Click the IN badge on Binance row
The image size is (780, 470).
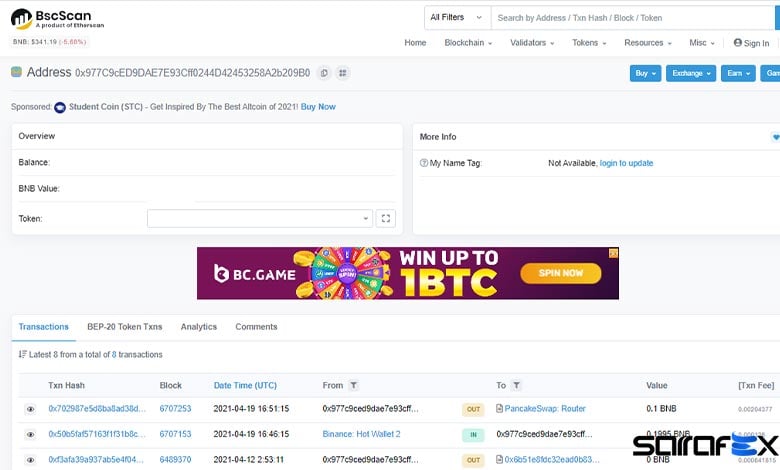pos(473,434)
